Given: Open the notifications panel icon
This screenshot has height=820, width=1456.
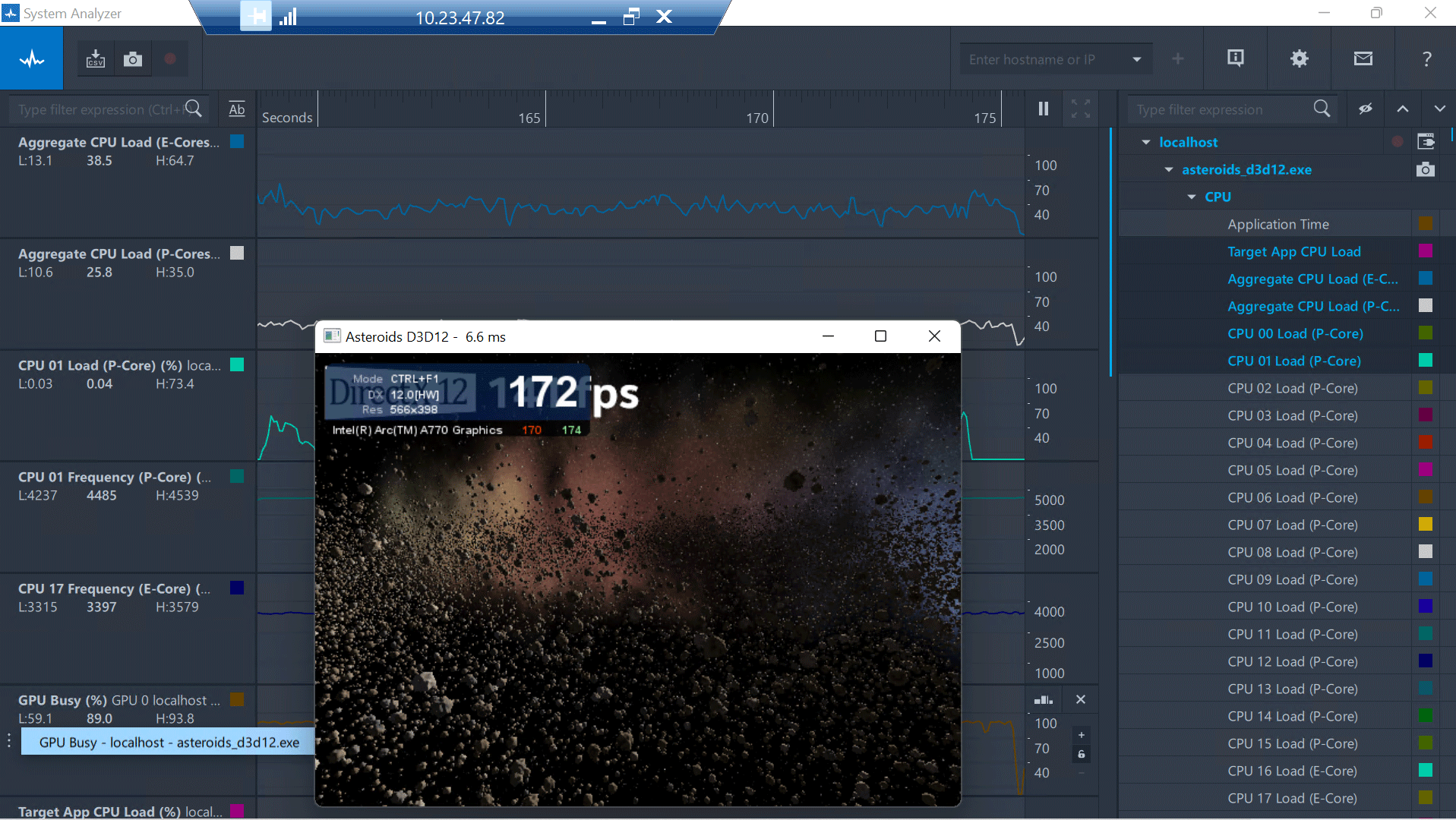Looking at the screenshot, I should pyautogui.click(x=1236, y=58).
